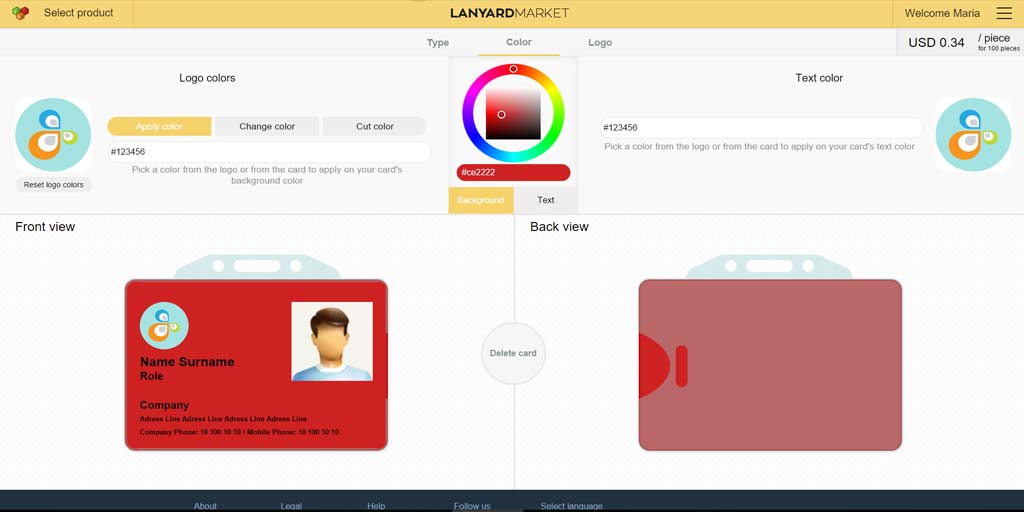1024x512 pixels.
Task: Pick color from logo under Text color
Action: click(x=973, y=135)
